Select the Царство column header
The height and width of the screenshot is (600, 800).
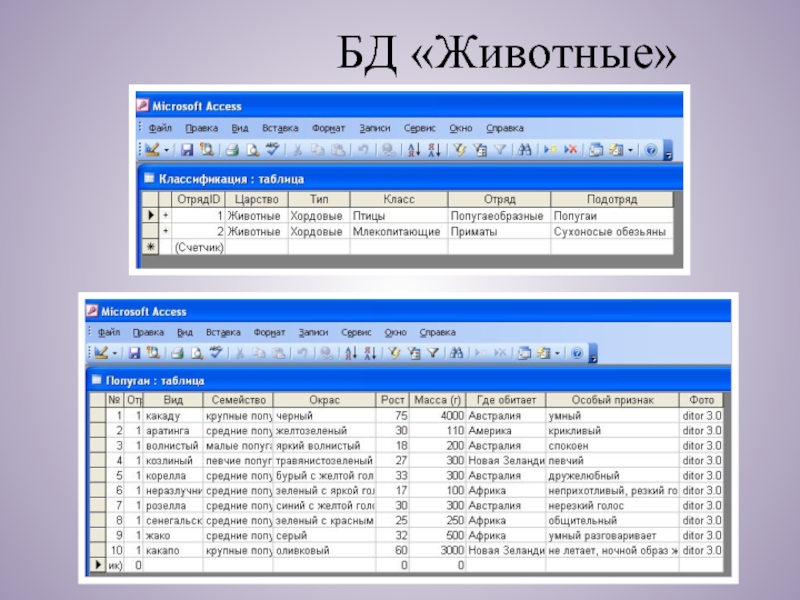click(257, 199)
